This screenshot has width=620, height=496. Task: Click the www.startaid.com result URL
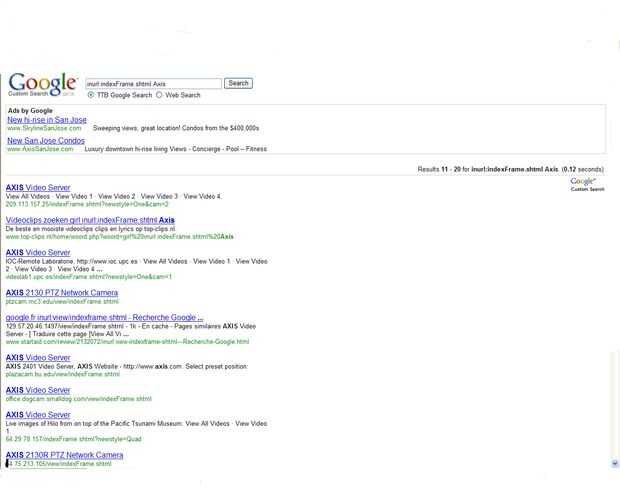[x=127, y=342]
